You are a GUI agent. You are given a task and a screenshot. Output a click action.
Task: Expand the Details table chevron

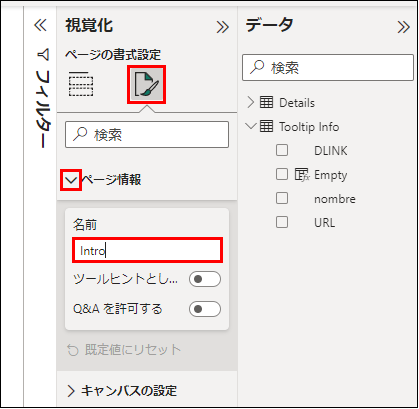[x=251, y=102]
